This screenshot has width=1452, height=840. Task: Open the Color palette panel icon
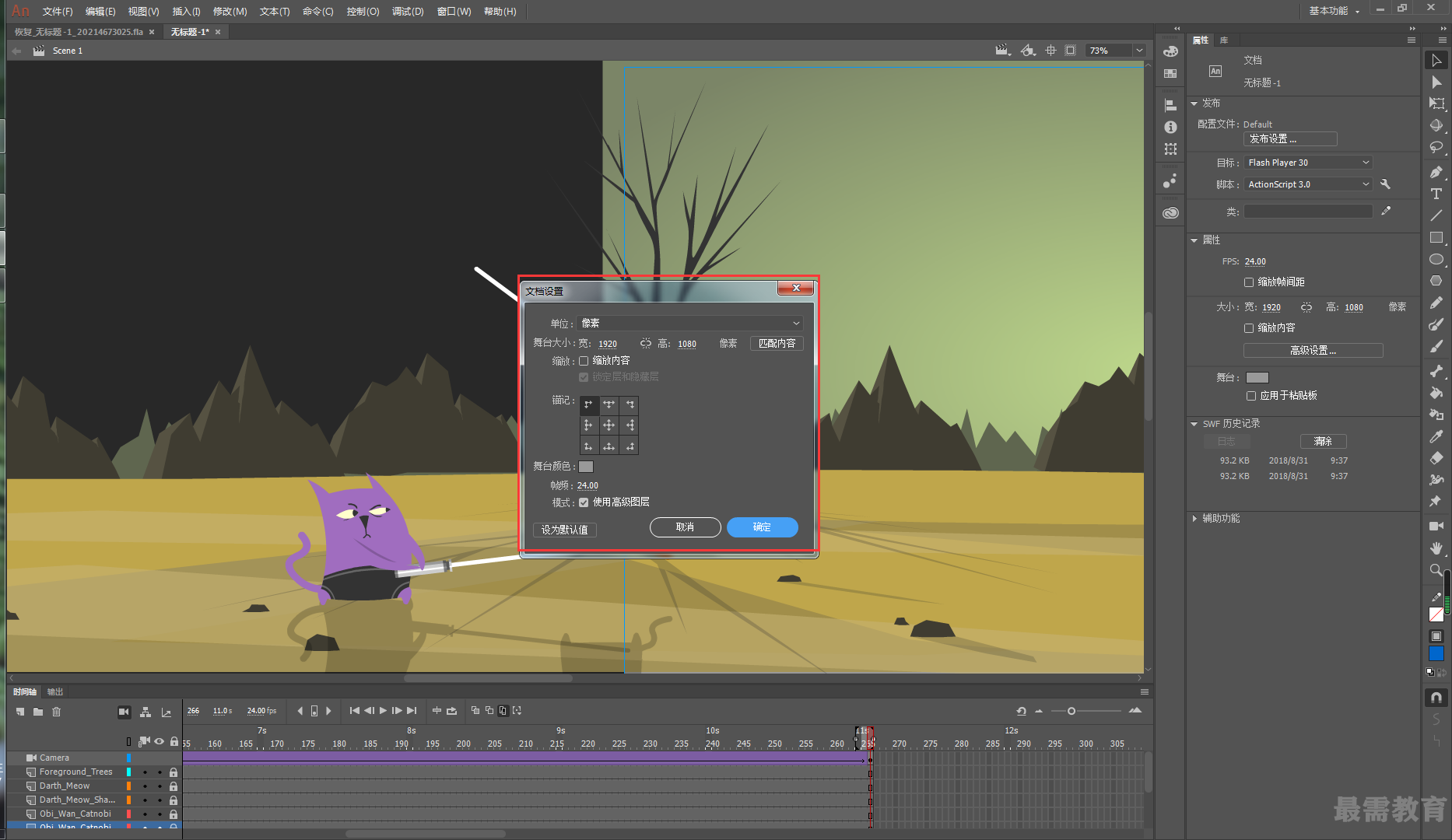[1170, 51]
